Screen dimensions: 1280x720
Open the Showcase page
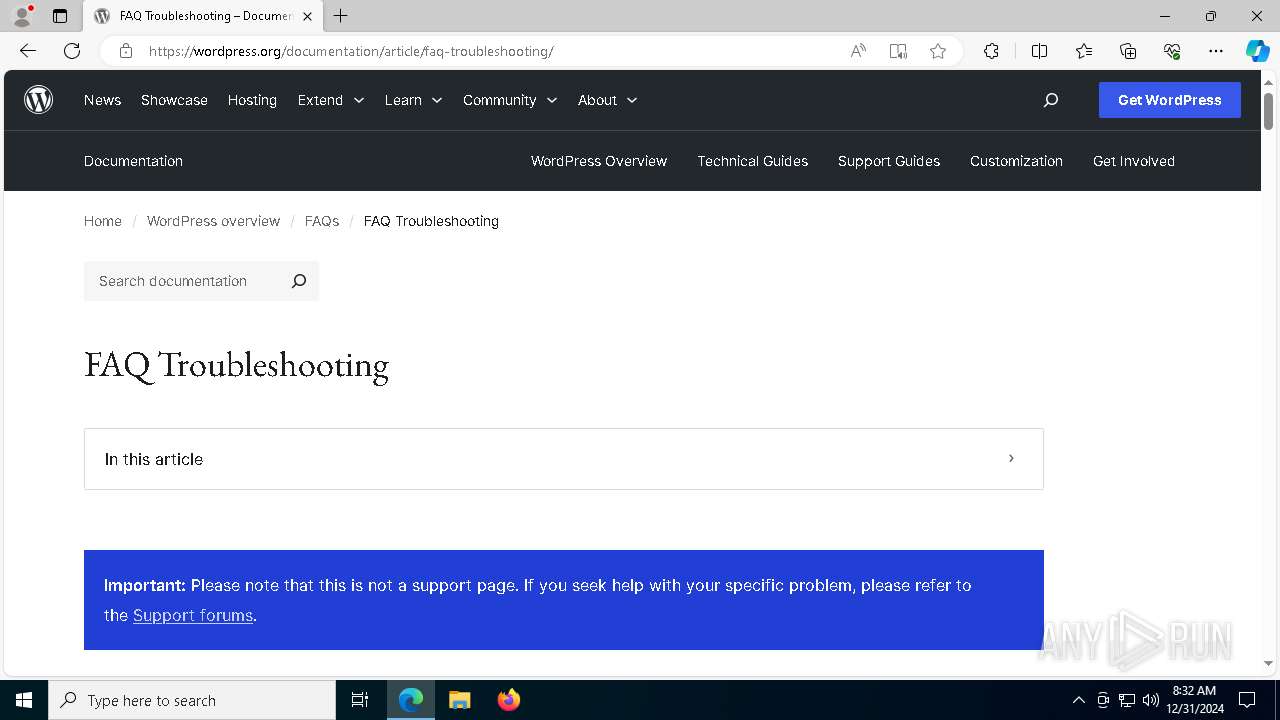click(174, 100)
